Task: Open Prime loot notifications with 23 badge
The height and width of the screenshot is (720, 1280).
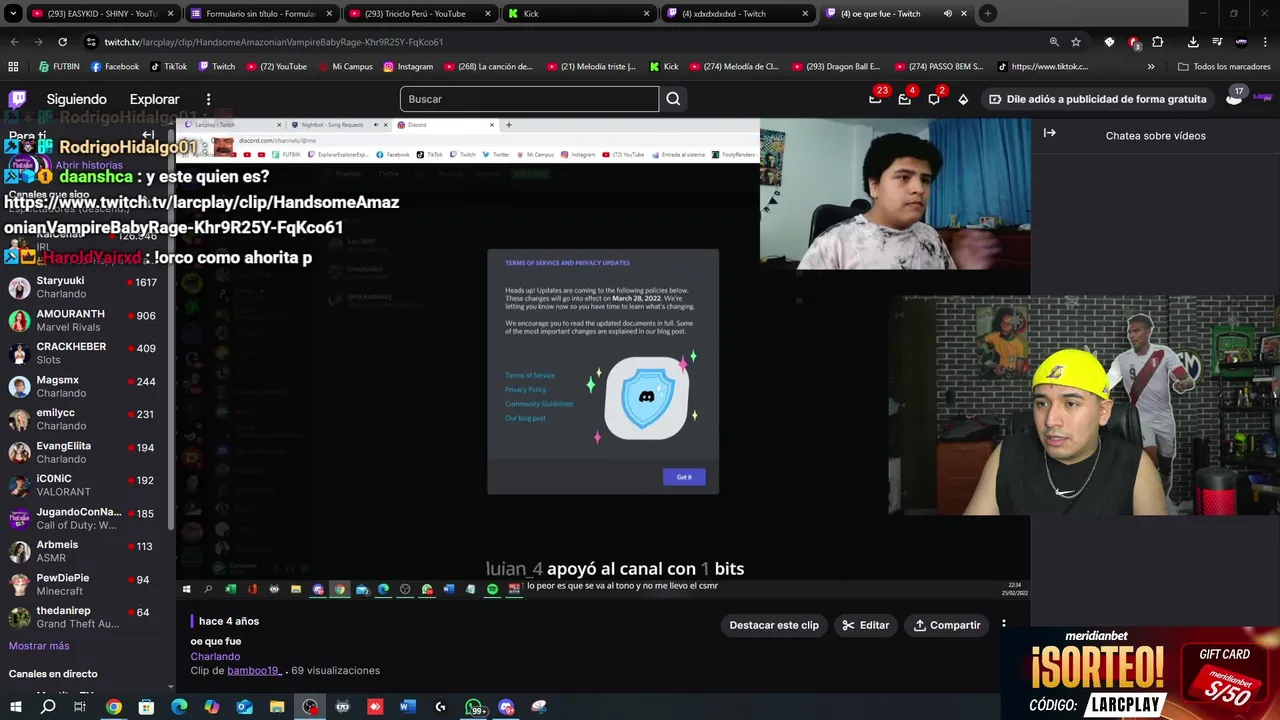Action: coord(875,99)
